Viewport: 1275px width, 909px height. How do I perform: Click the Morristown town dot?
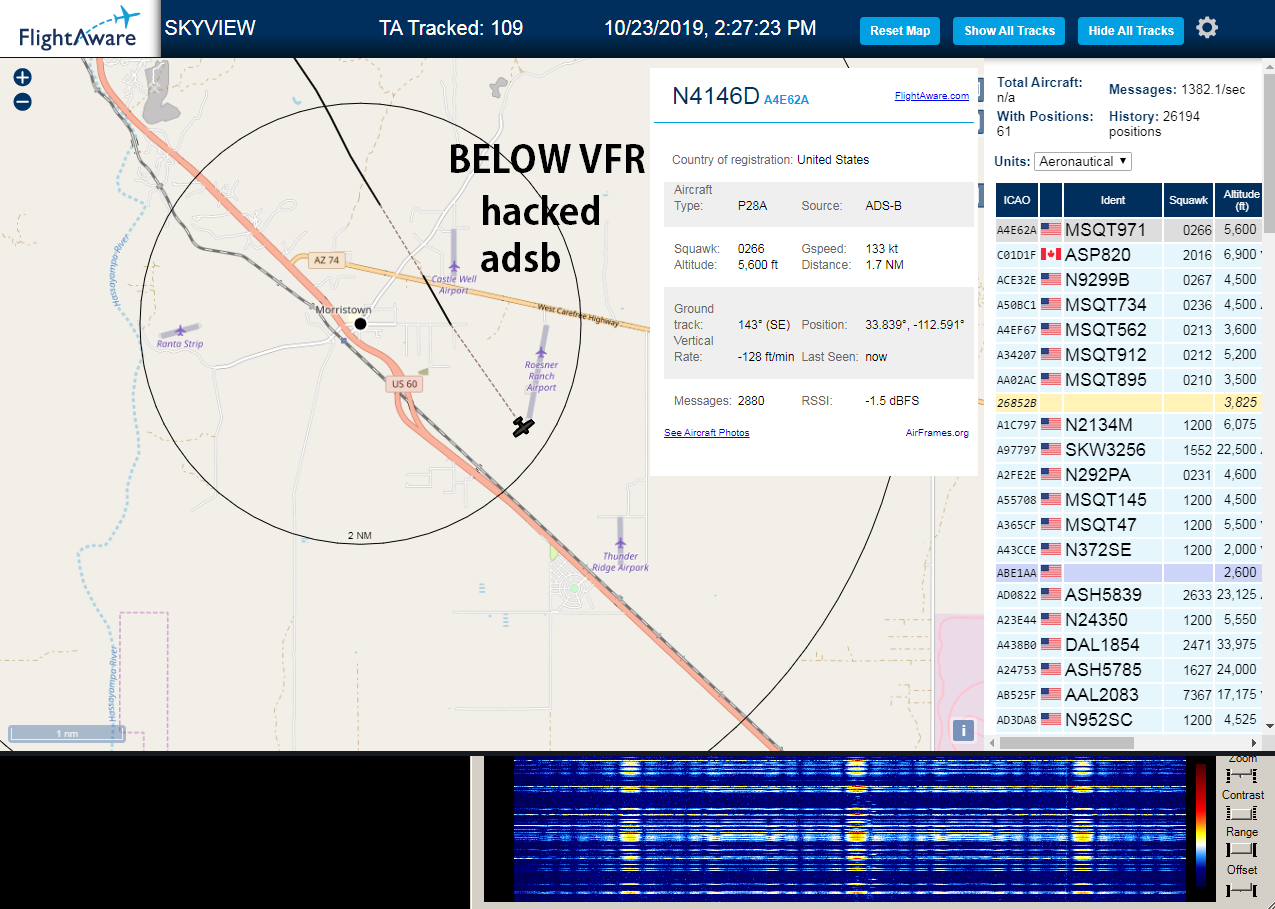pos(361,324)
